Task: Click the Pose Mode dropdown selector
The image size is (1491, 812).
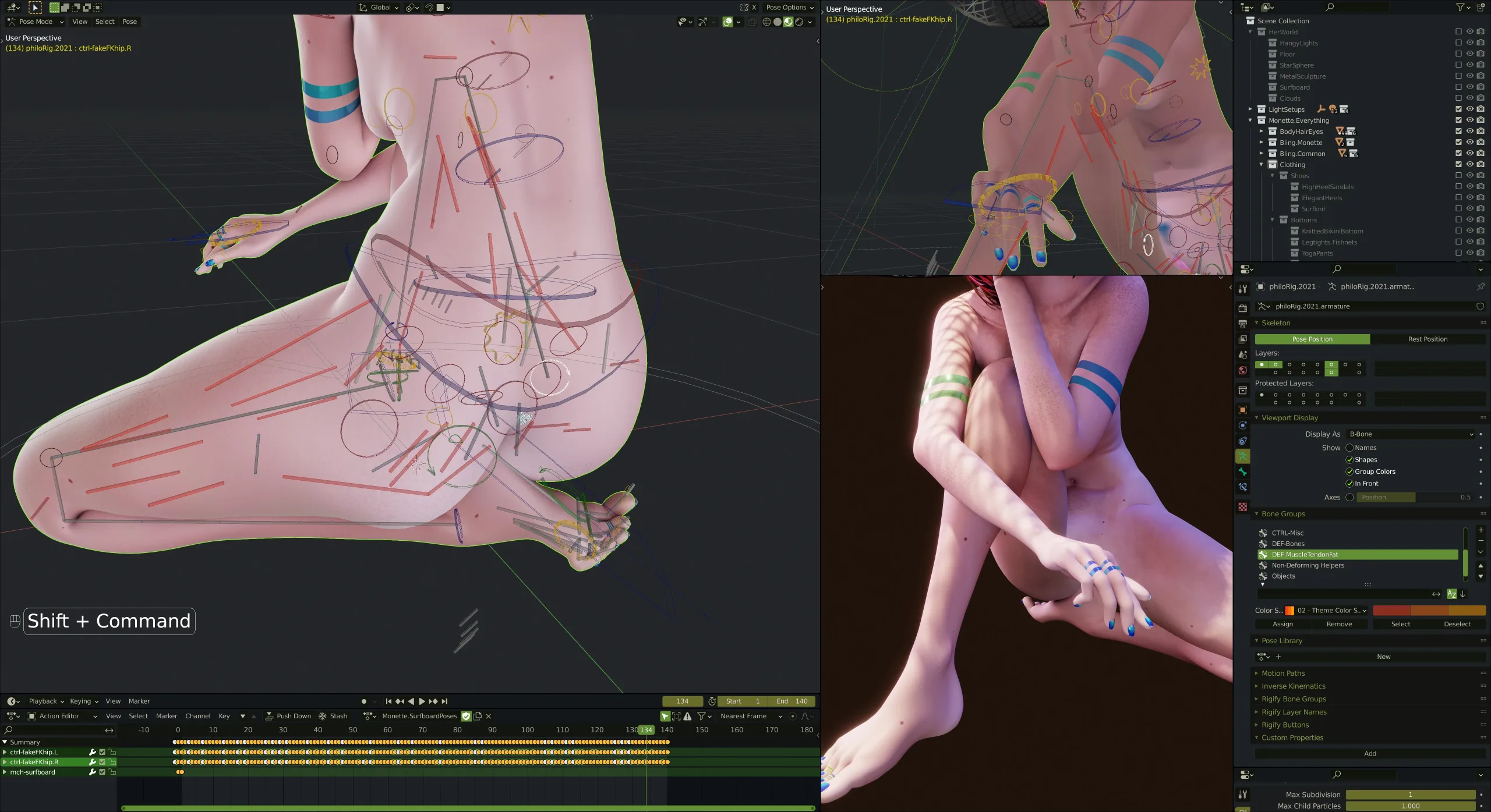Action: tap(36, 21)
